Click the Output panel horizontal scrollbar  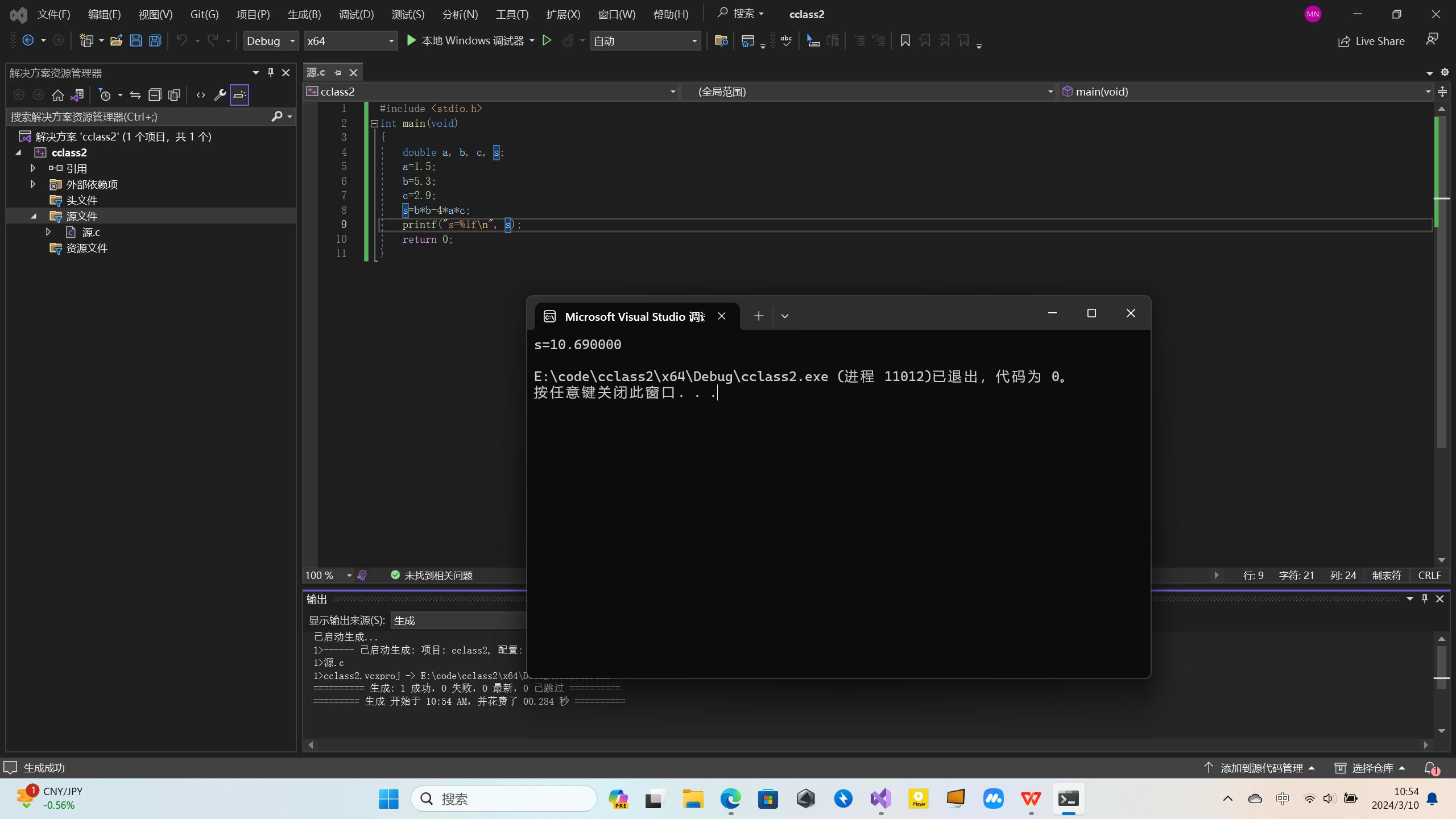pos(868,744)
